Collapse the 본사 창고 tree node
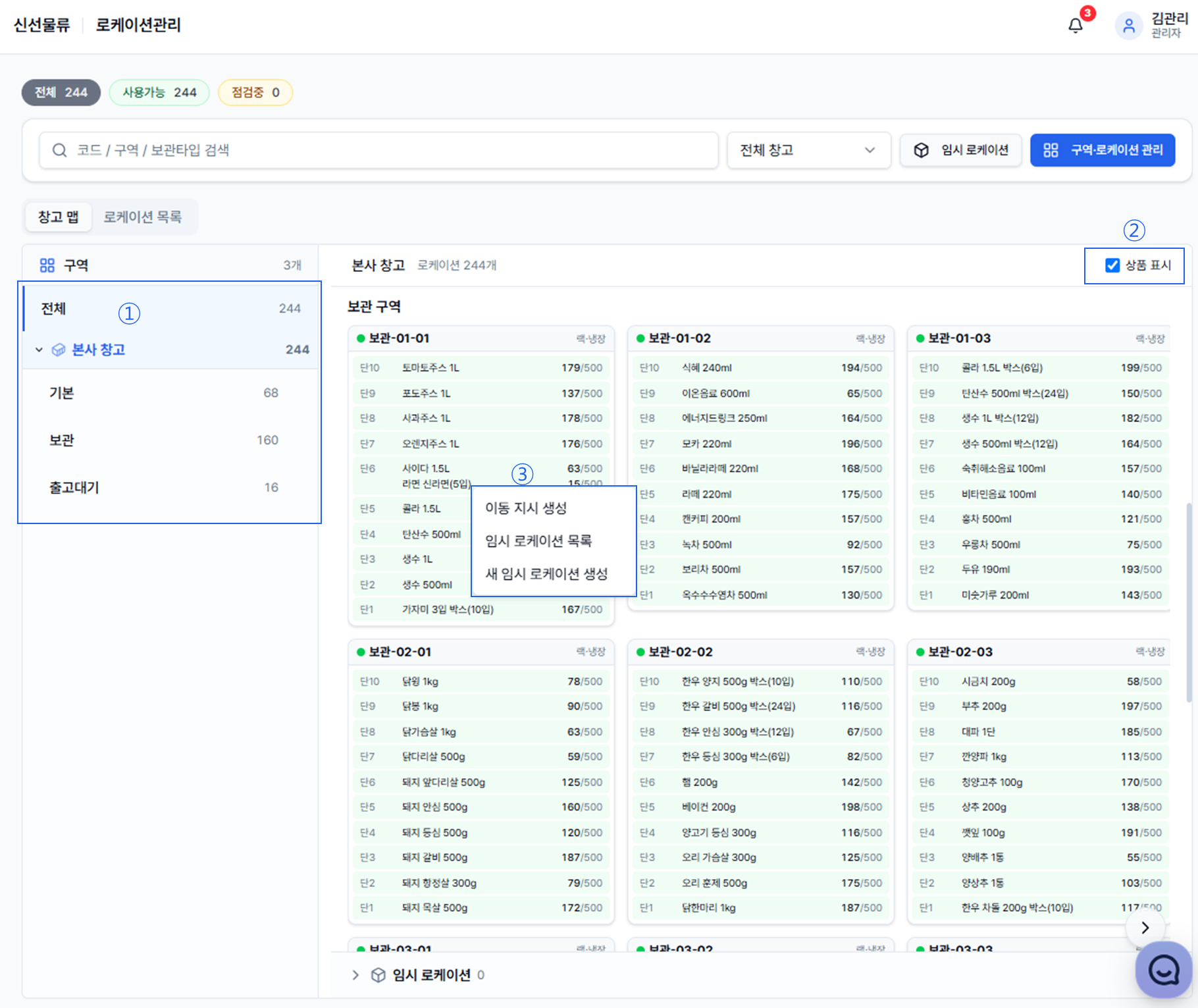Image resolution: width=1198 pixels, height=1008 pixels. pos(39,350)
